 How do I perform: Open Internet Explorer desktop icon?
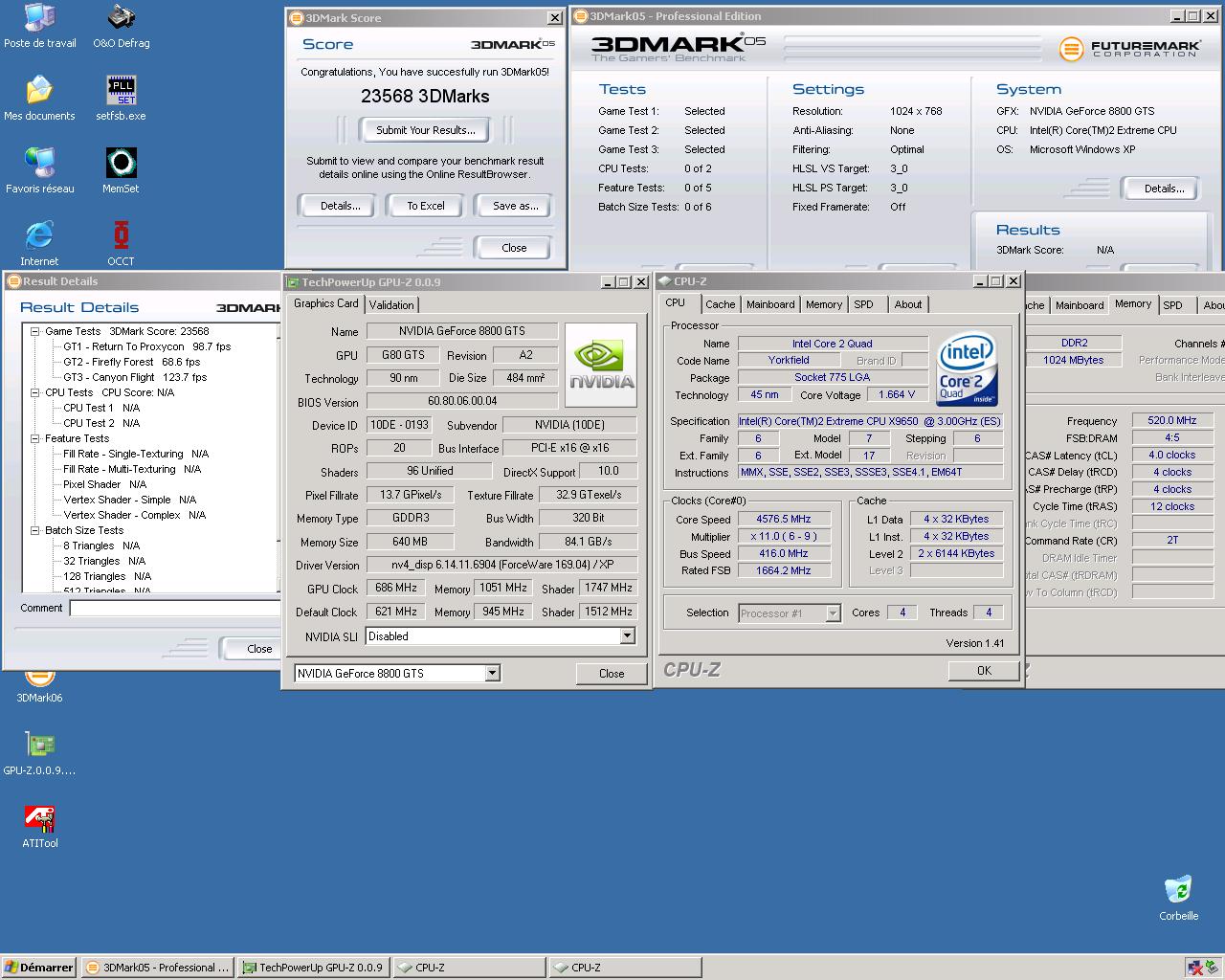[x=39, y=244]
